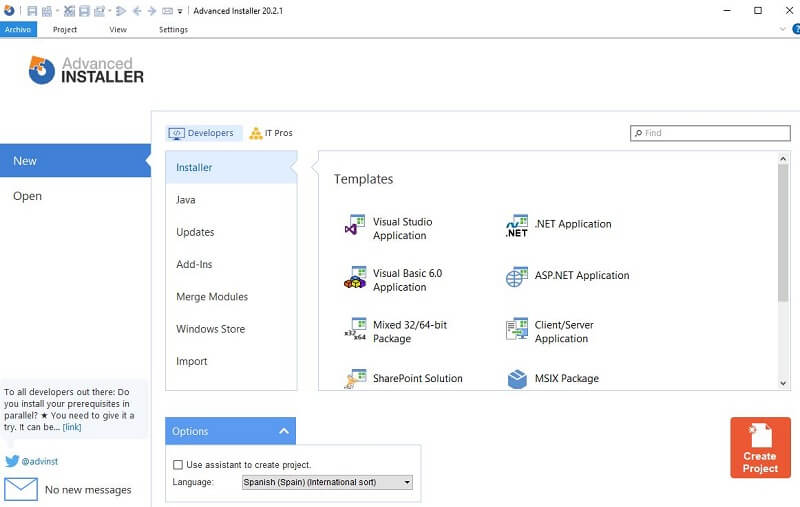Image resolution: width=800 pixels, height=507 pixels.
Task: Open the Archivo menu tab
Action: click(18, 30)
